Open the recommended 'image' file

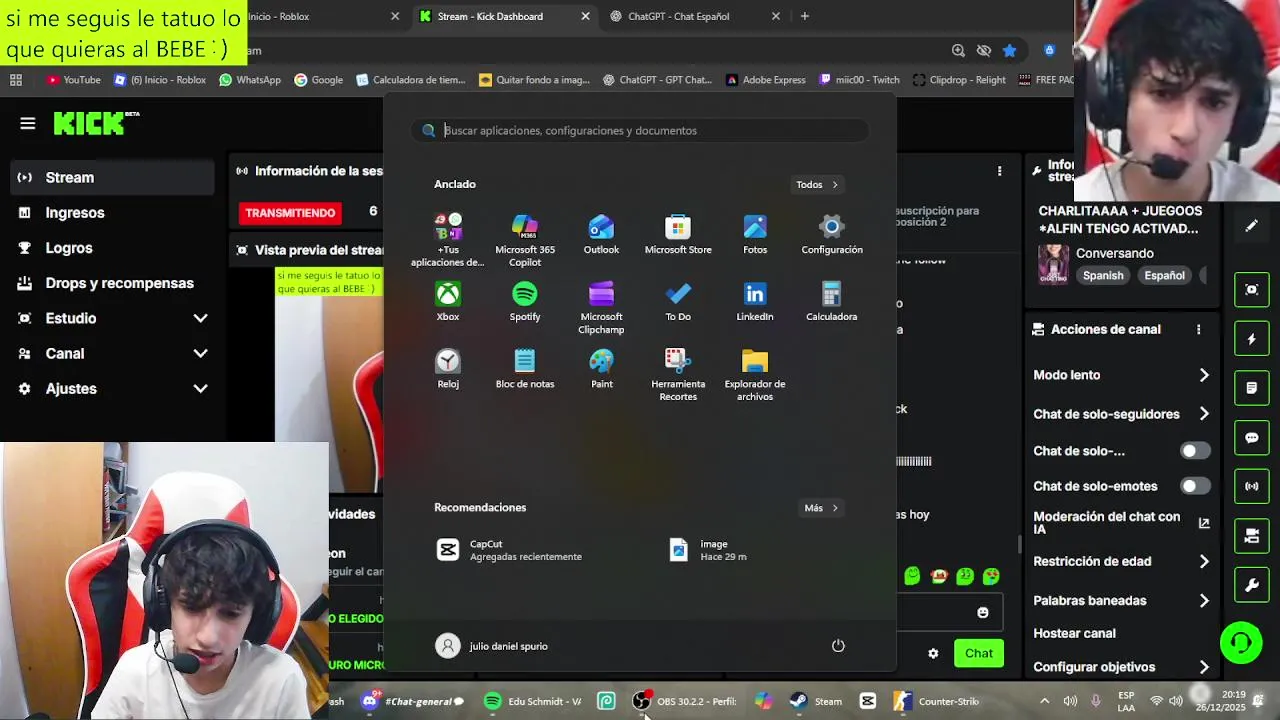point(708,550)
